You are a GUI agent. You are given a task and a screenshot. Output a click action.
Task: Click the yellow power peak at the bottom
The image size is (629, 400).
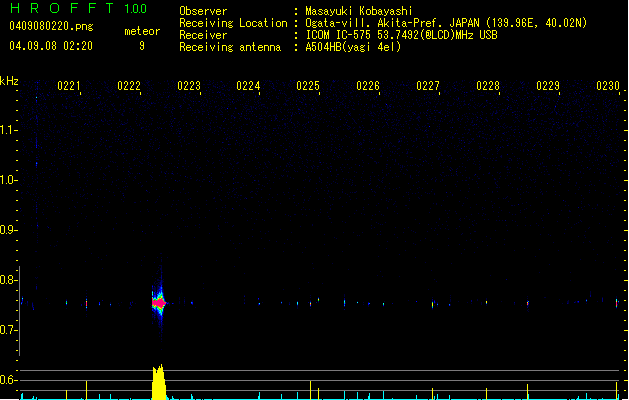(158, 383)
